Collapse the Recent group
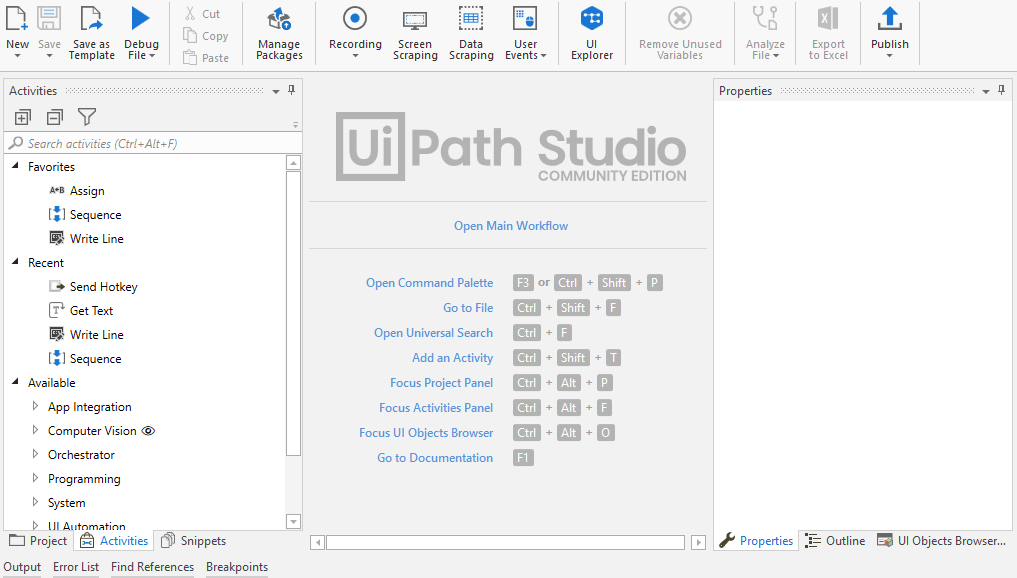The width and height of the screenshot is (1017, 578). (x=16, y=262)
